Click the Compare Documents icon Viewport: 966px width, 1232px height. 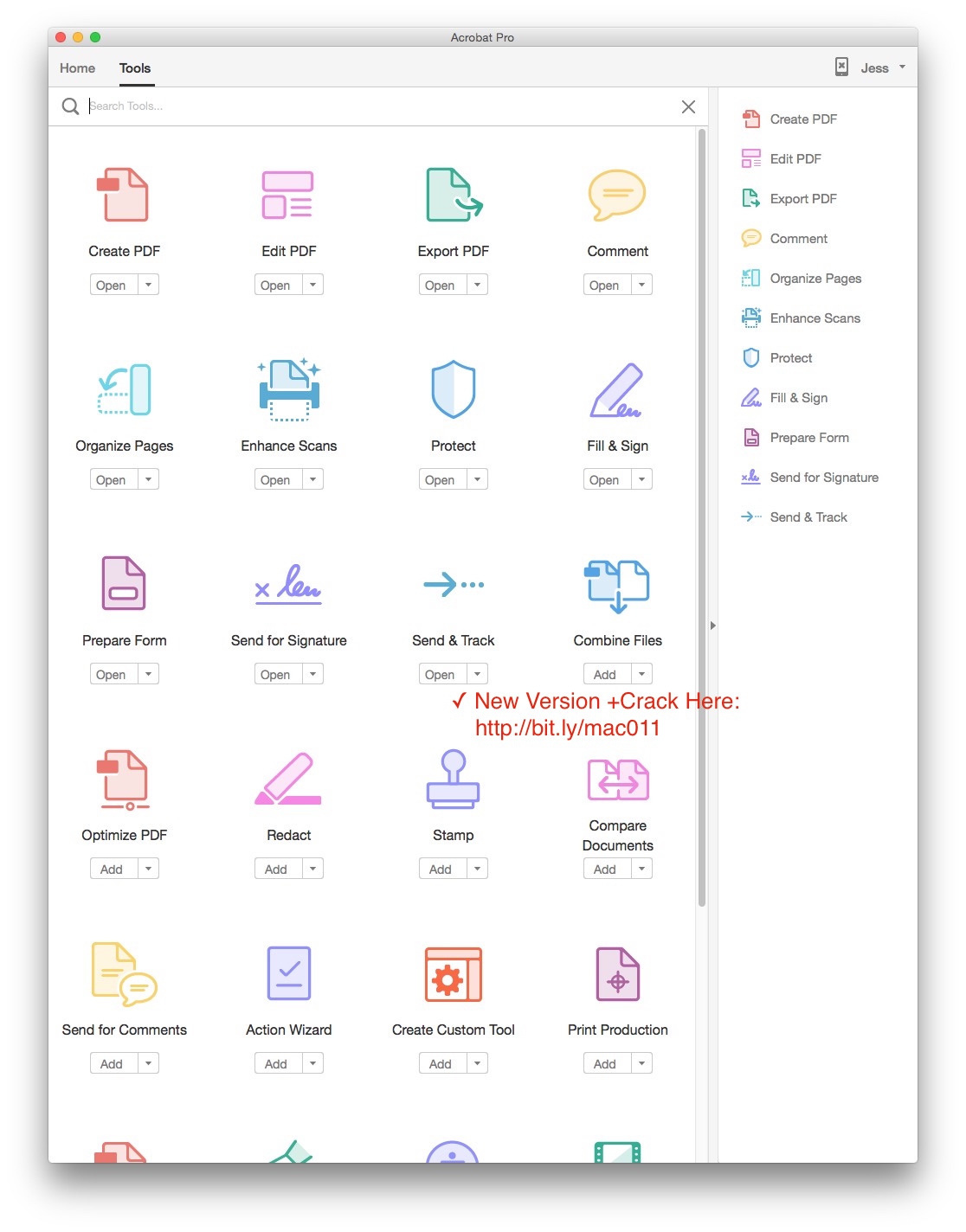(618, 780)
